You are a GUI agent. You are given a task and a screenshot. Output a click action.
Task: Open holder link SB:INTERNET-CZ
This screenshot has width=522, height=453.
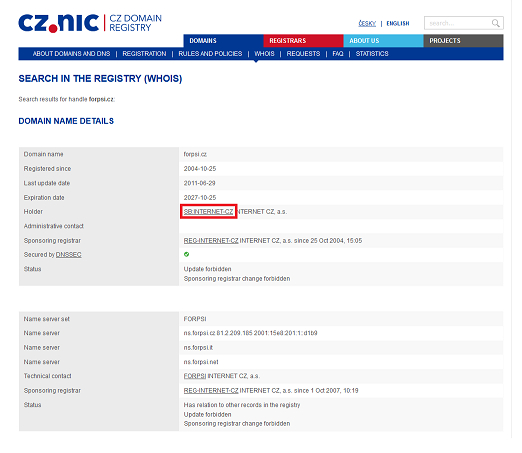pos(208,212)
